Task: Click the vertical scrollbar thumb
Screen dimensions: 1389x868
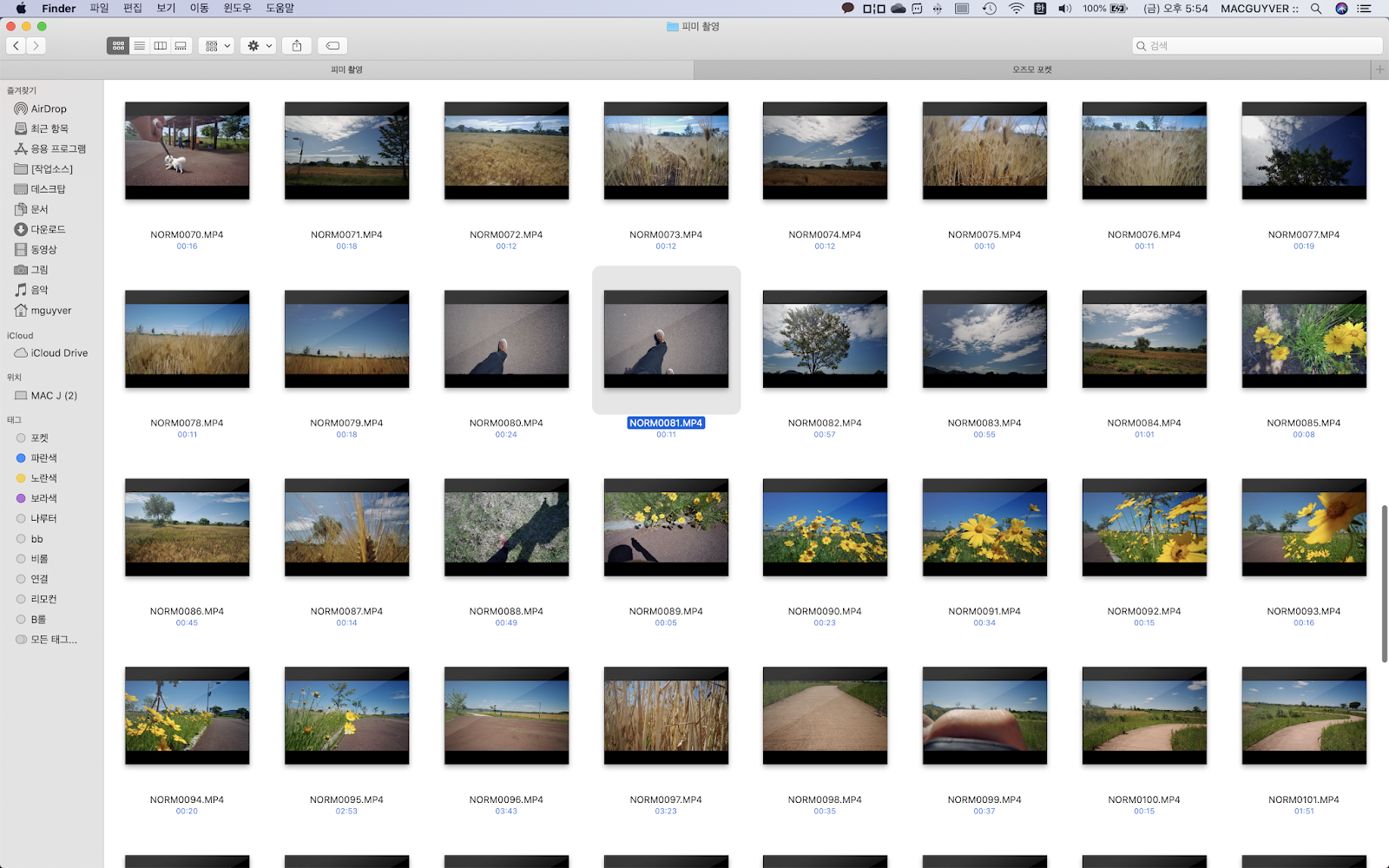Action: click(x=1384, y=583)
